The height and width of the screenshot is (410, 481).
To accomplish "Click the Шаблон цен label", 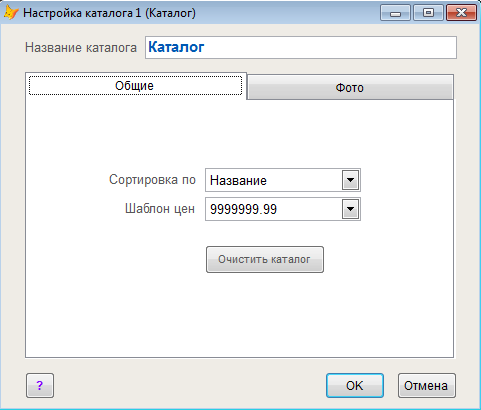I will click(160, 209).
